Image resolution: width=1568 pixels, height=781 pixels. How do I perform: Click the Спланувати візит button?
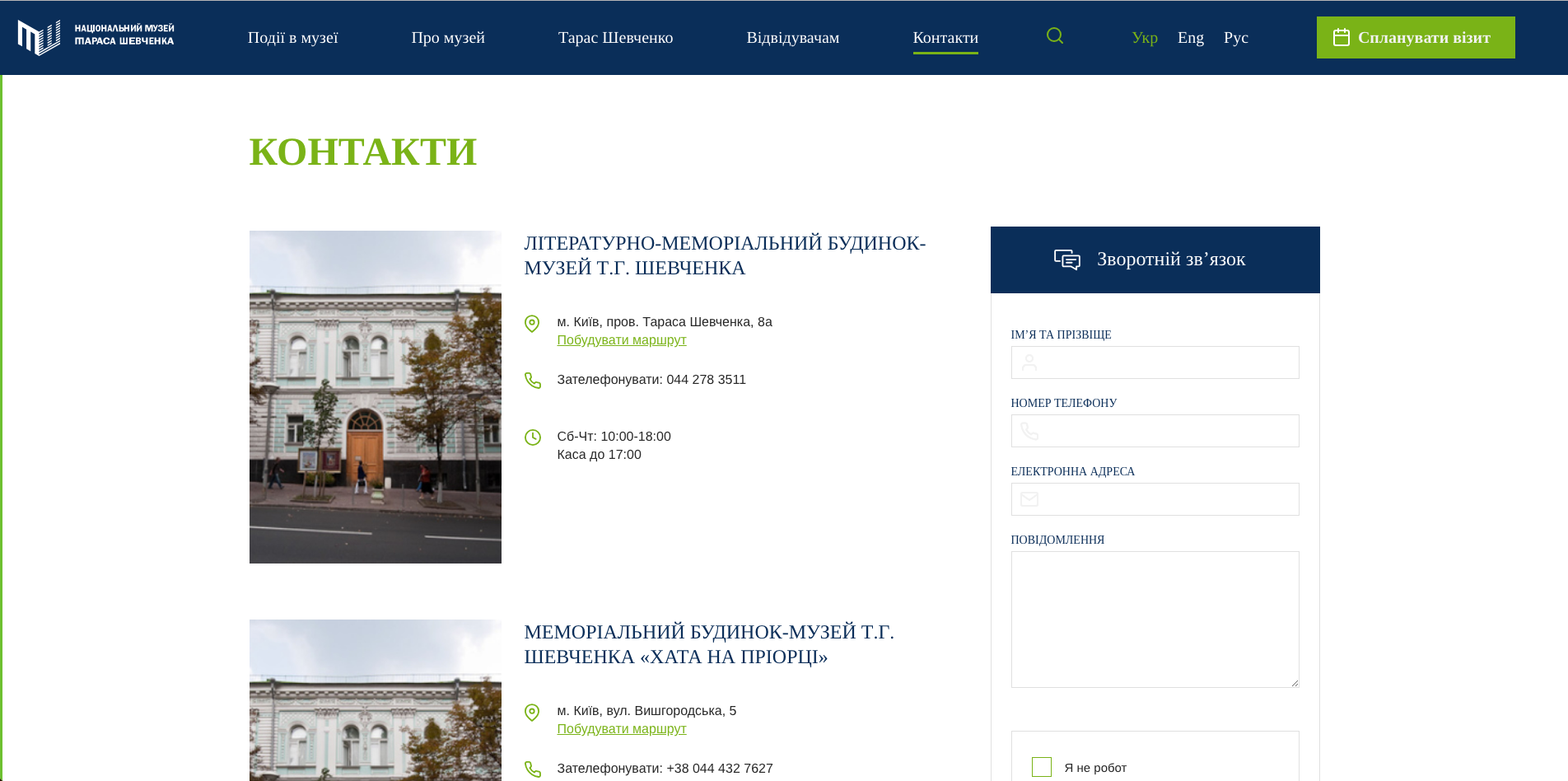click(x=1416, y=37)
